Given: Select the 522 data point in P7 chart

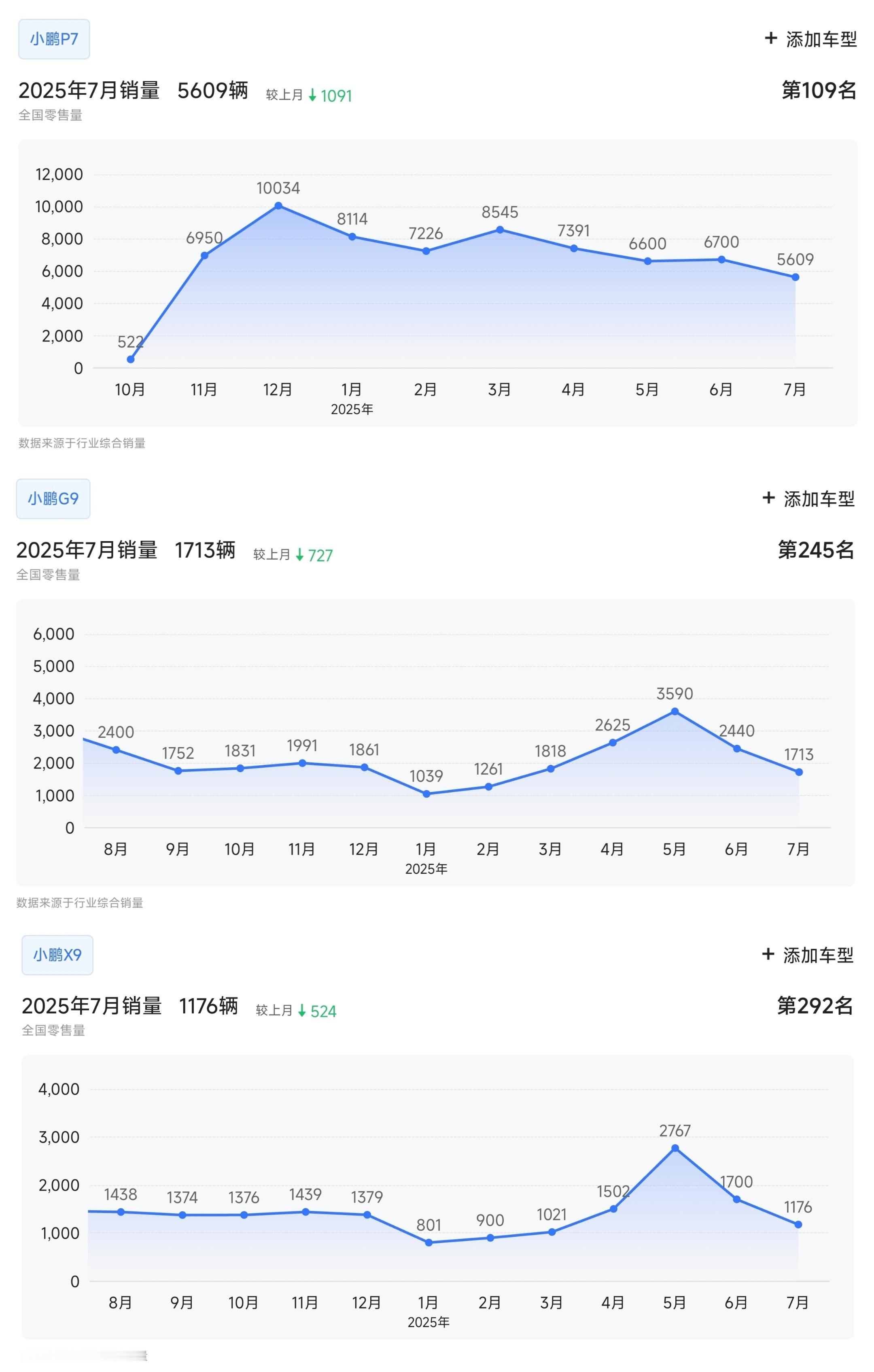Looking at the screenshot, I should (x=130, y=359).
